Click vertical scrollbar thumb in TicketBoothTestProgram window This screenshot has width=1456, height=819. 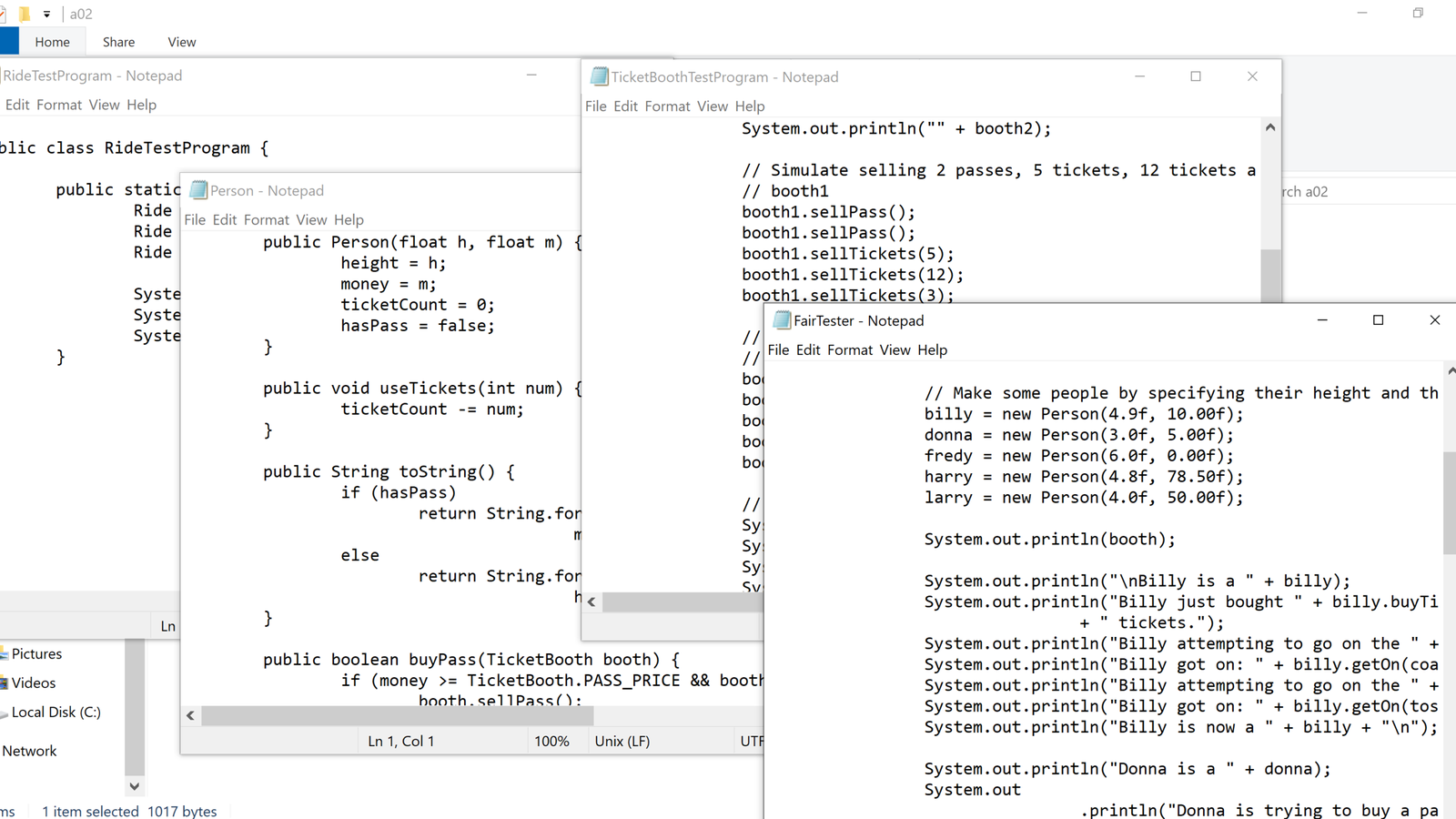pos(1270,276)
